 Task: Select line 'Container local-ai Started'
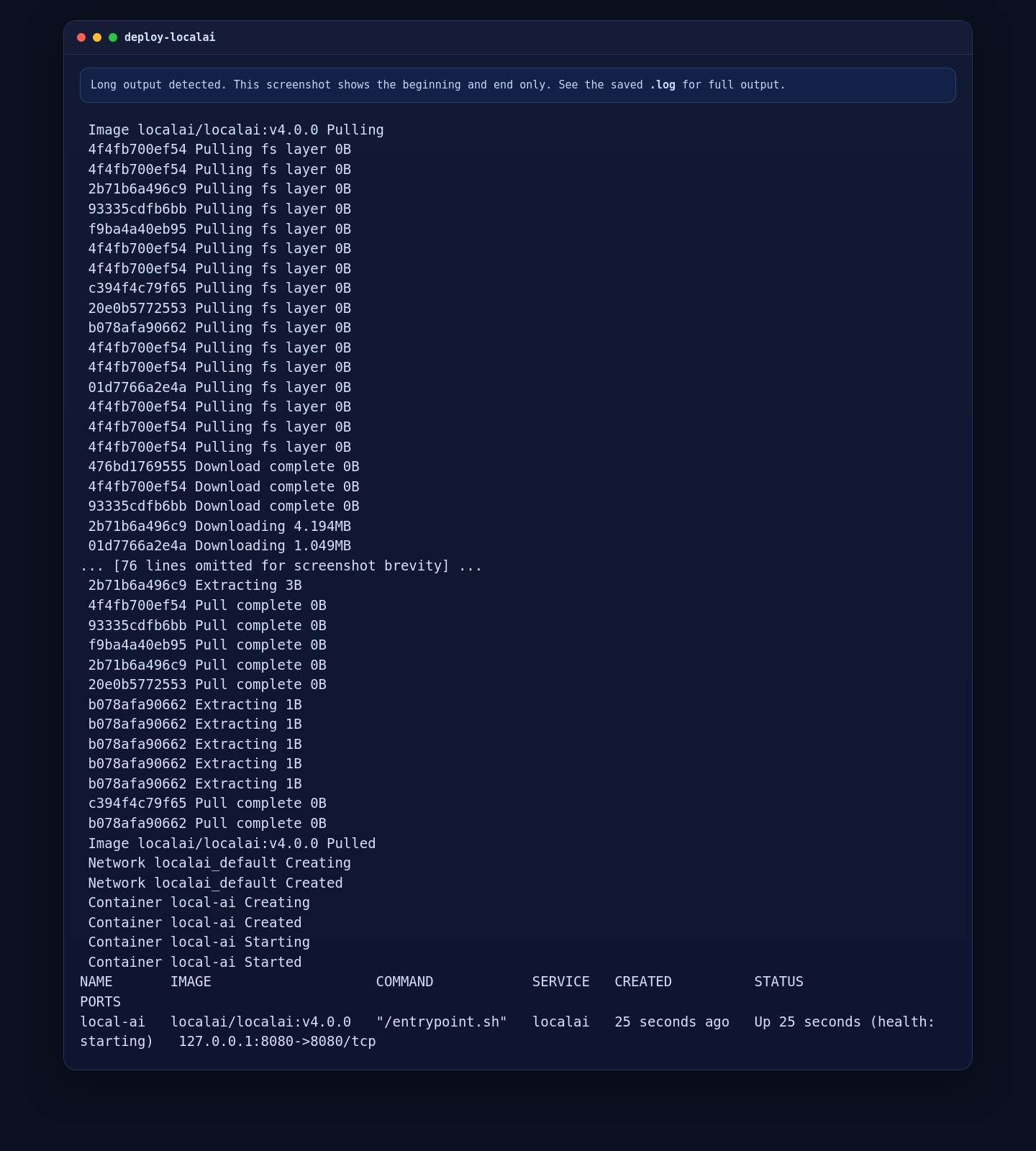pyautogui.click(x=195, y=963)
